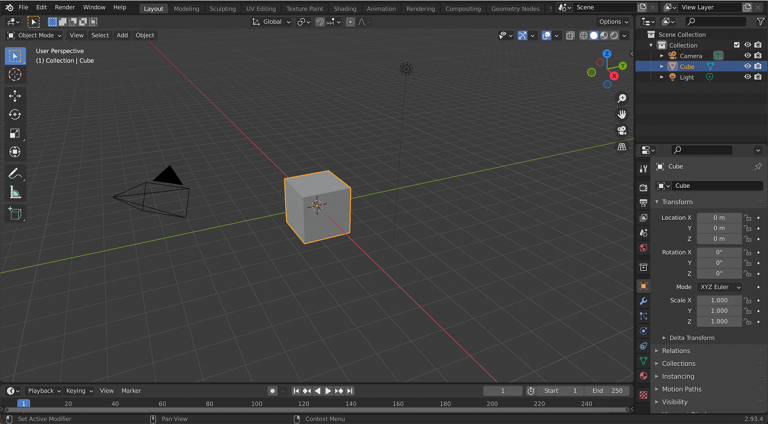
Task: Select the Scale tool
Action: 15,133
